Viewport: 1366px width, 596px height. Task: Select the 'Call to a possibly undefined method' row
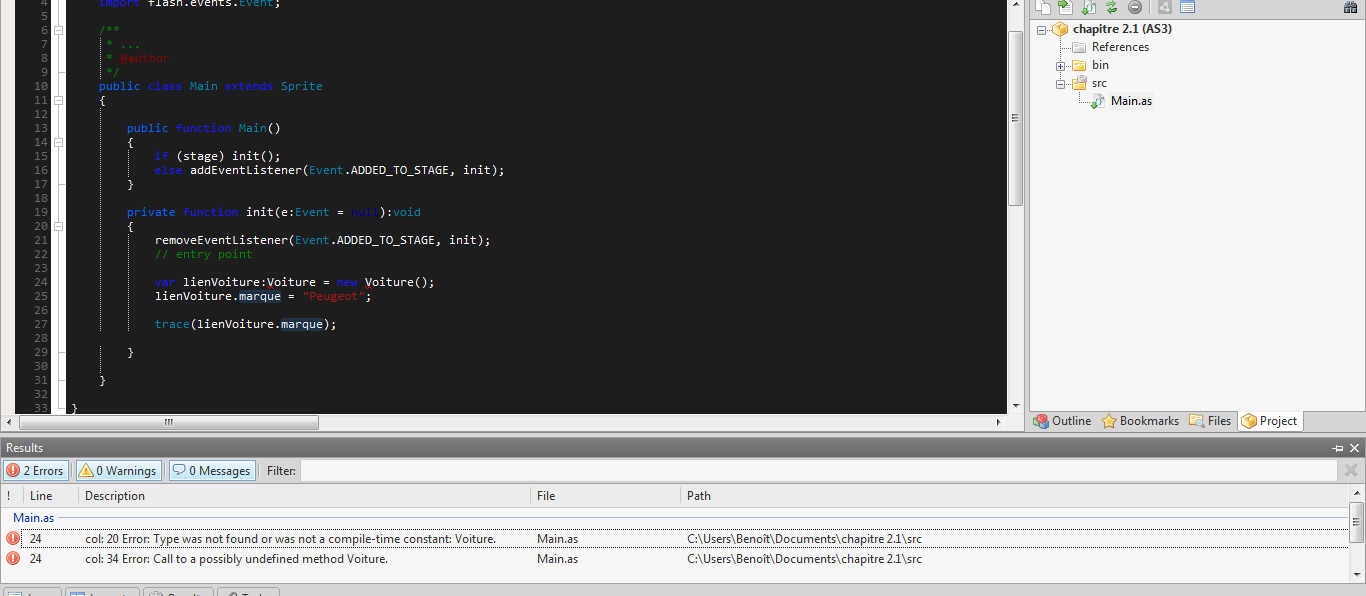tap(675, 559)
